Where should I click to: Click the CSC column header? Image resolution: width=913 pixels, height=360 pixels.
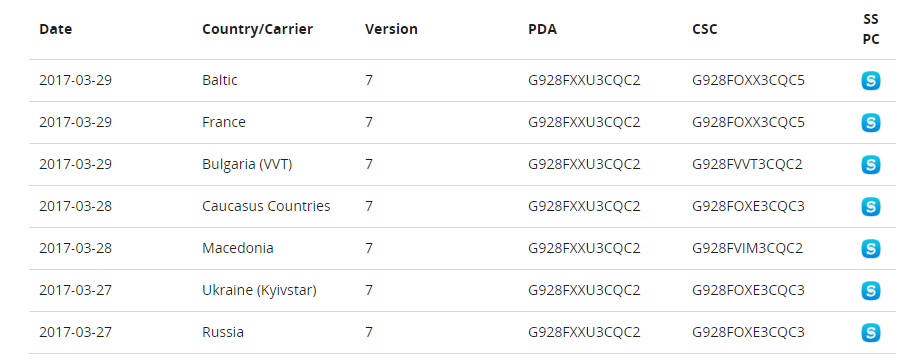(705, 29)
